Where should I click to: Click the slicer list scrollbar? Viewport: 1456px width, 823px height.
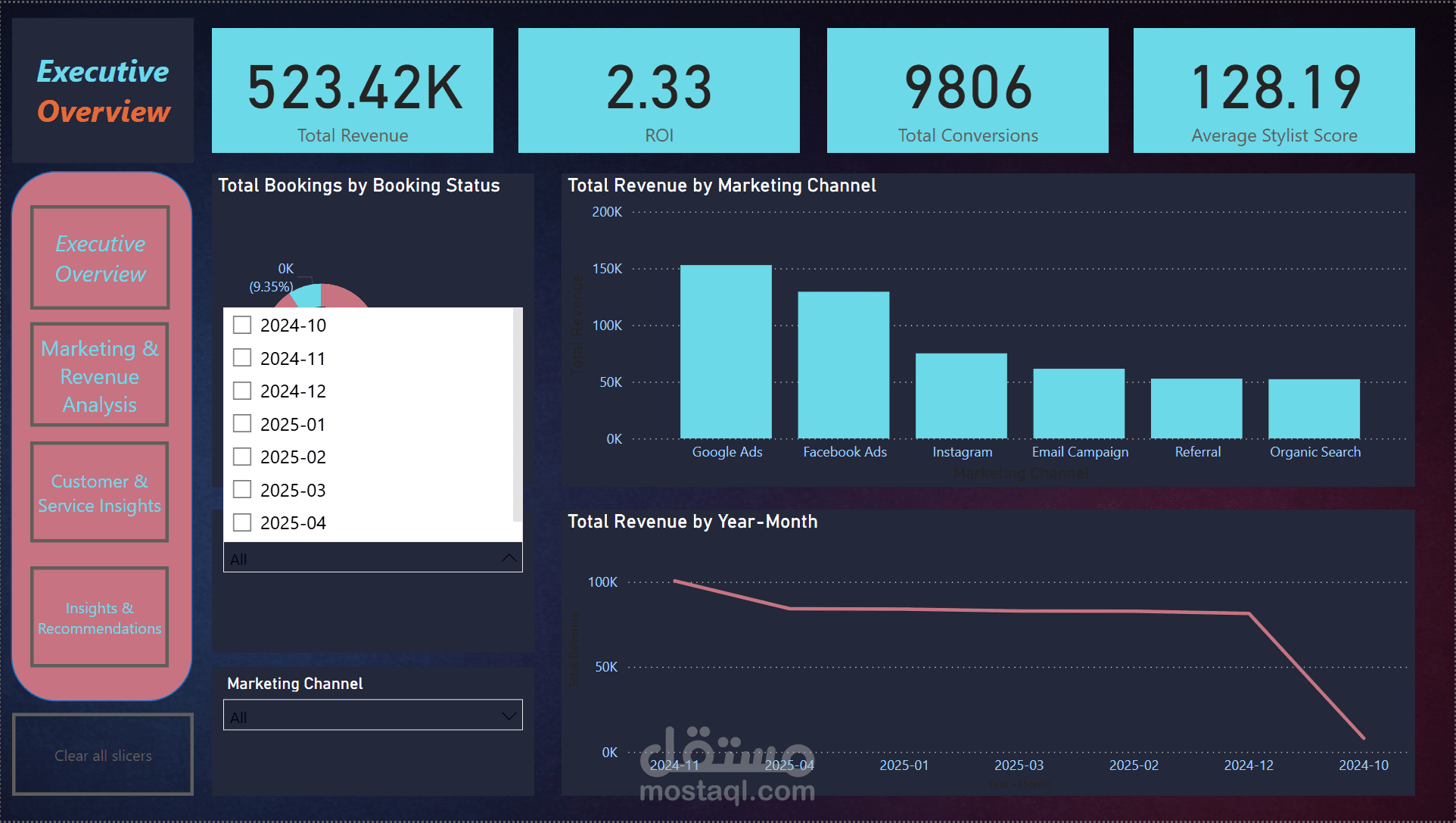tap(518, 415)
